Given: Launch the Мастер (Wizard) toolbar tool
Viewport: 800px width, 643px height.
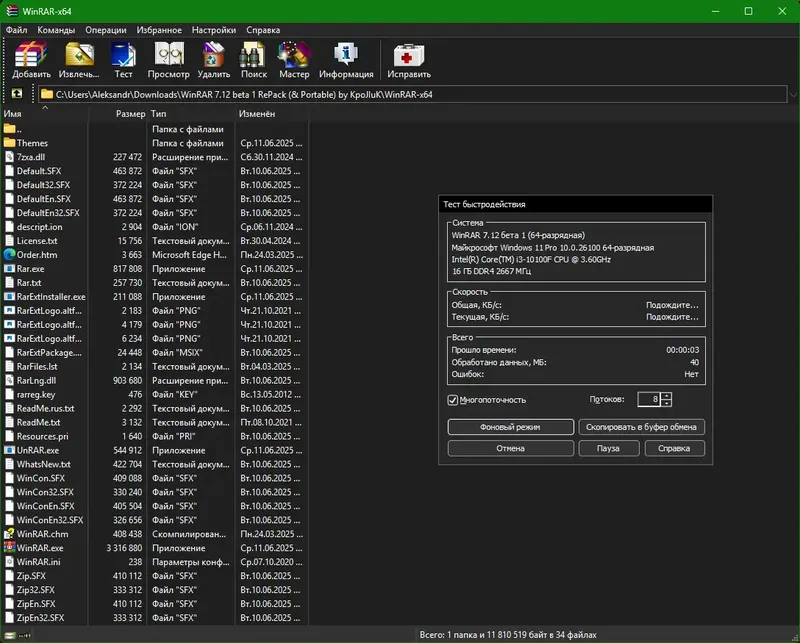Looking at the screenshot, I should (294, 57).
